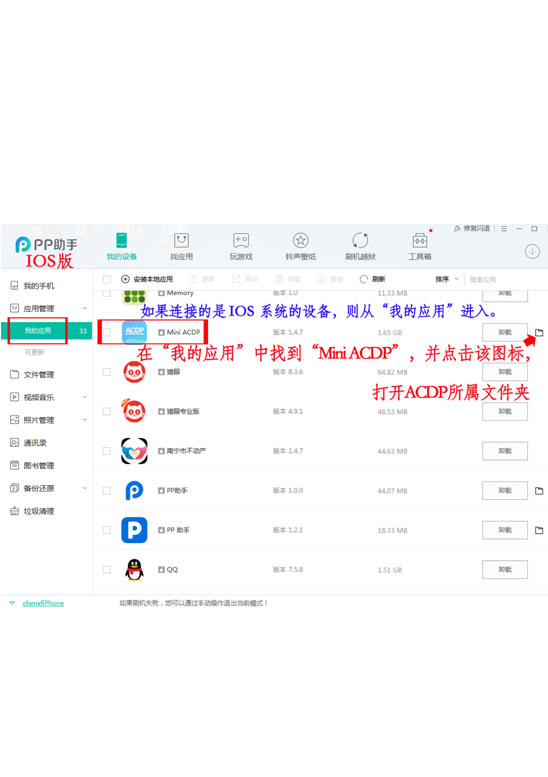Click the 刷新 refresh button
This screenshot has height=777, width=548.
pyautogui.click(x=372, y=279)
